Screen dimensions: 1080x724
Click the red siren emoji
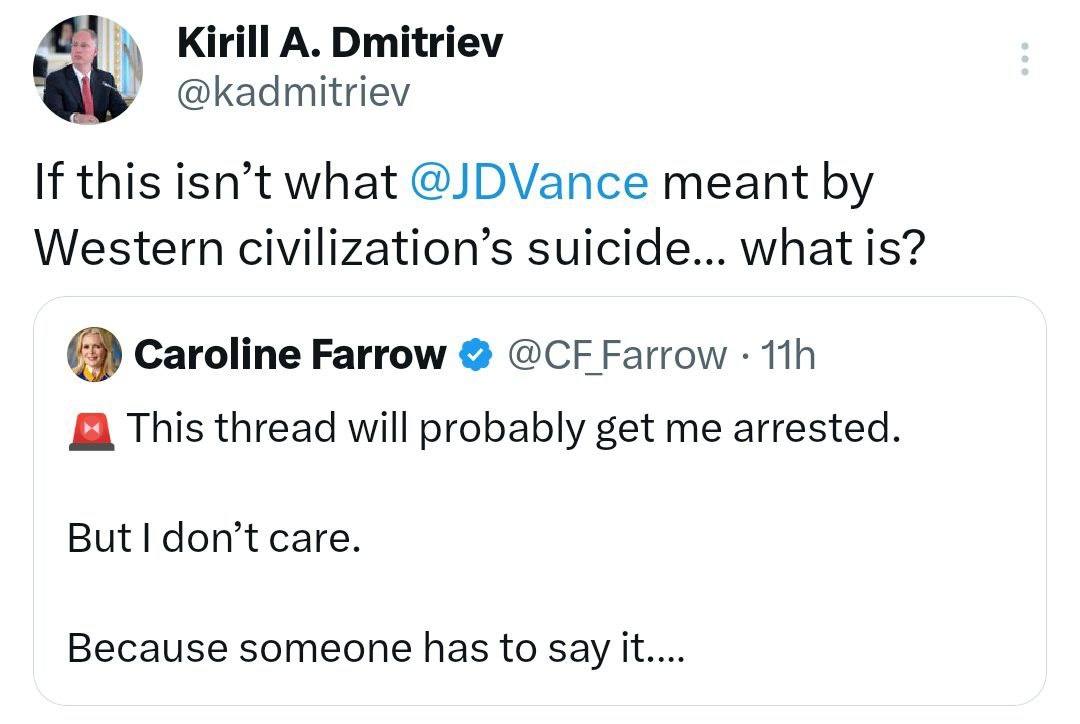click(x=92, y=430)
